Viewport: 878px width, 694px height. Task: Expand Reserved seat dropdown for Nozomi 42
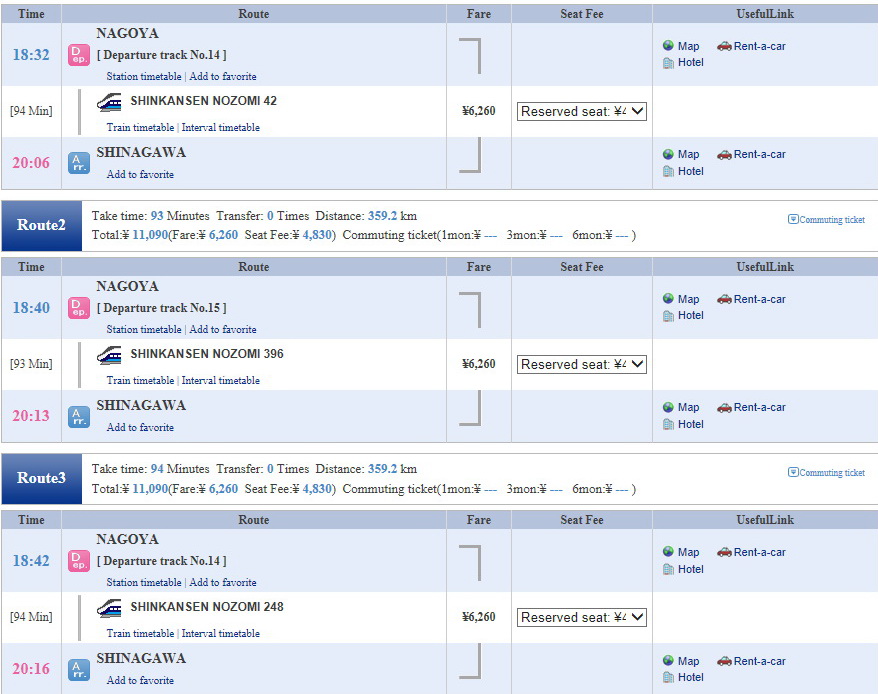(x=582, y=111)
